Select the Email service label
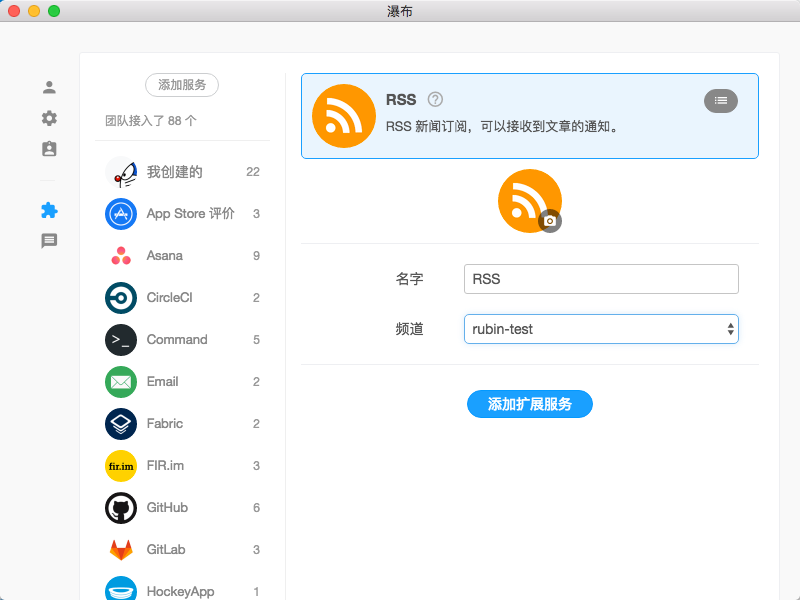Image resolution: width=800 pixels, height=600 pixels. coord(162,382)
